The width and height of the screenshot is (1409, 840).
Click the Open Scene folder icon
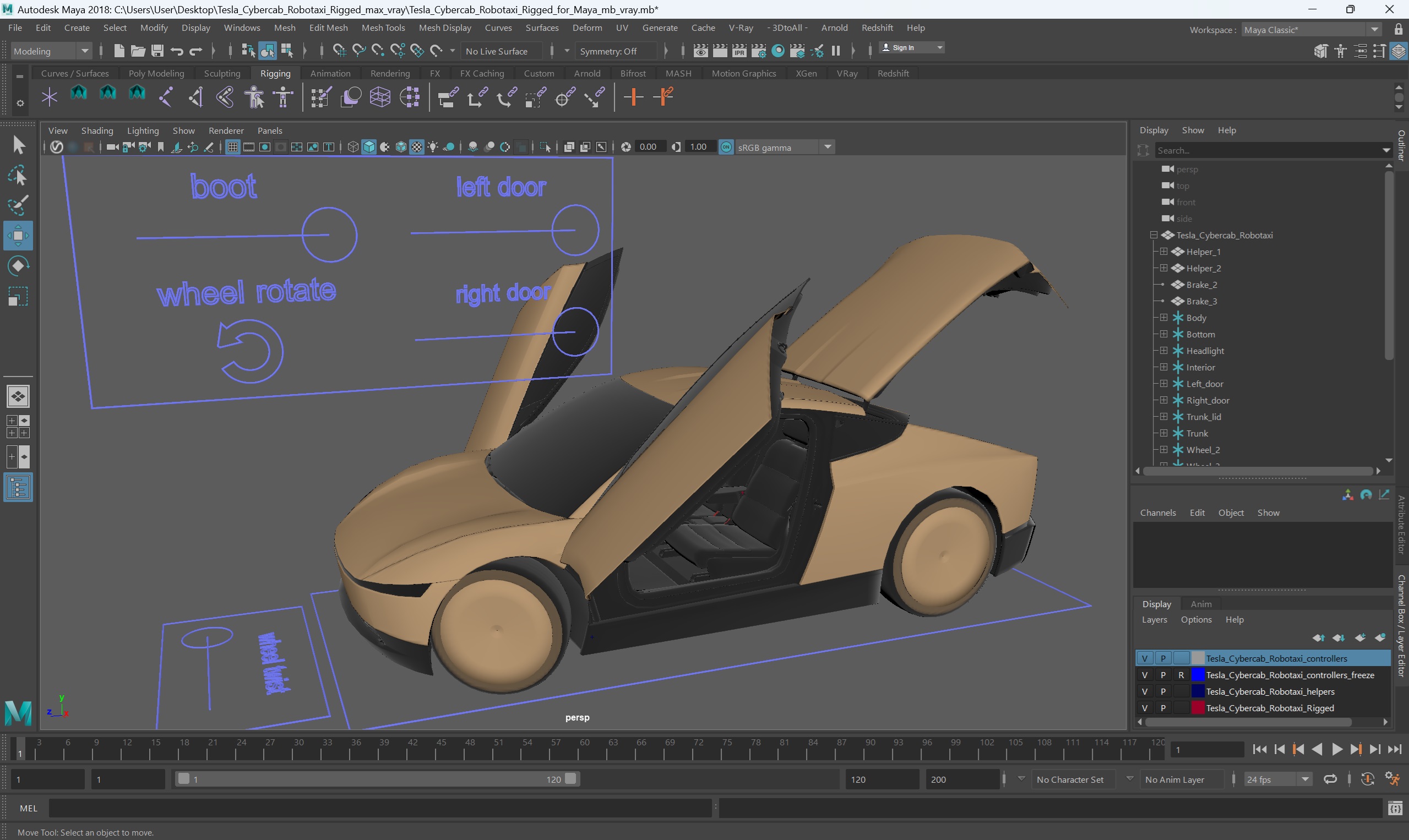pyautogui.click(x=138, y=51)
